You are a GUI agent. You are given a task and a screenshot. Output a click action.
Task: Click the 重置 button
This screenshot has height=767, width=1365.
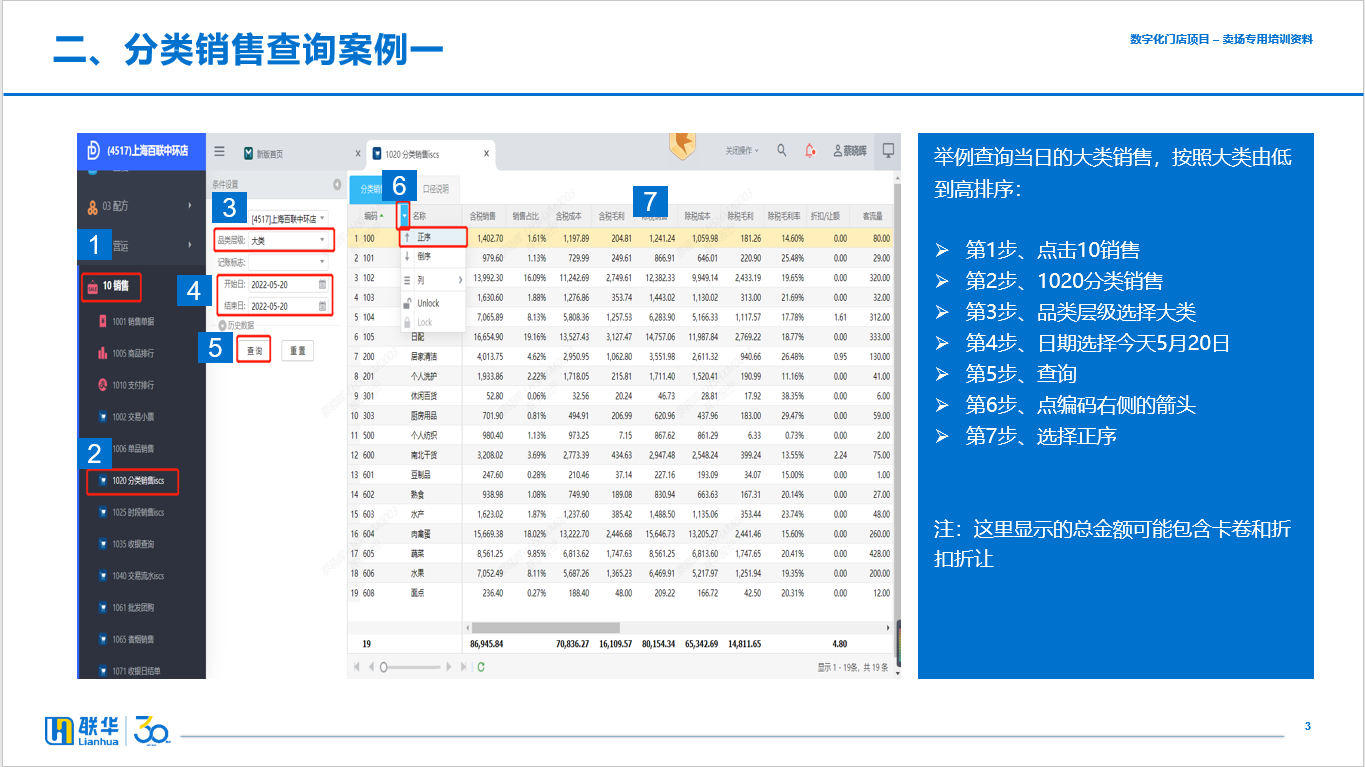(x=297, y=351)
